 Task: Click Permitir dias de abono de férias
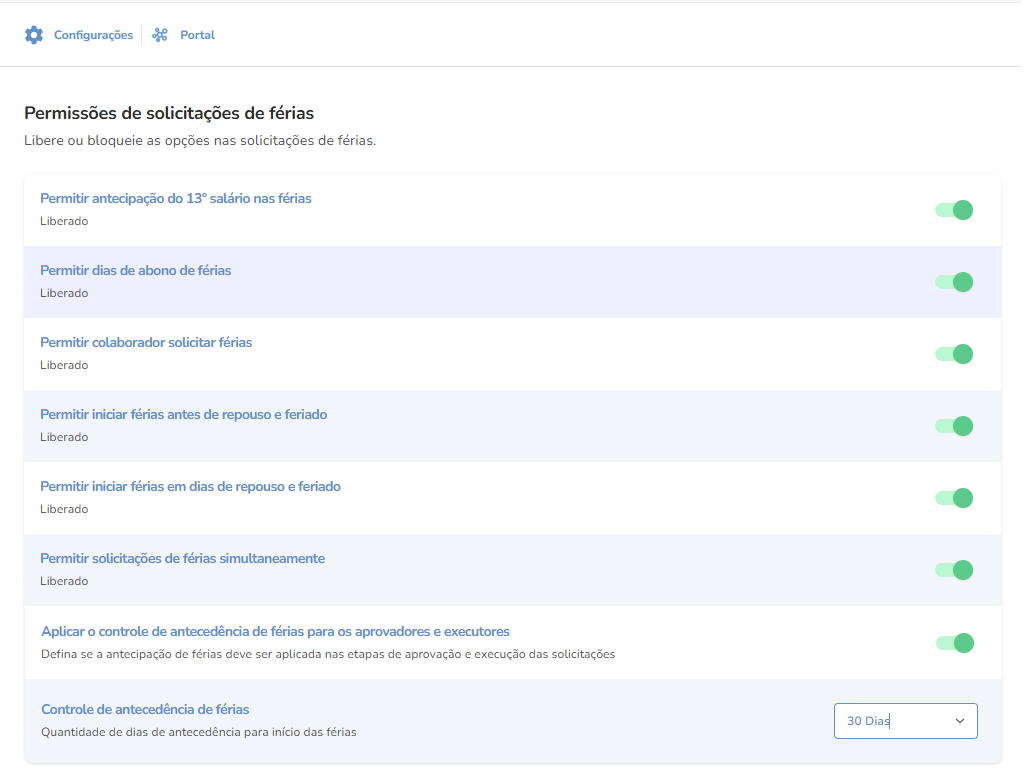click(135, 270)
